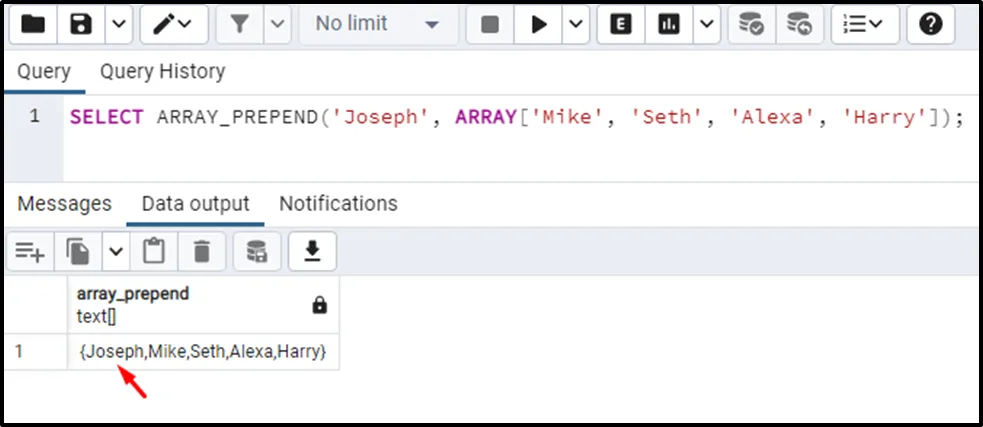The width and height of the screenshot is (983, 427).
Task: Click the Commit database icon
Action: [750, 24]
